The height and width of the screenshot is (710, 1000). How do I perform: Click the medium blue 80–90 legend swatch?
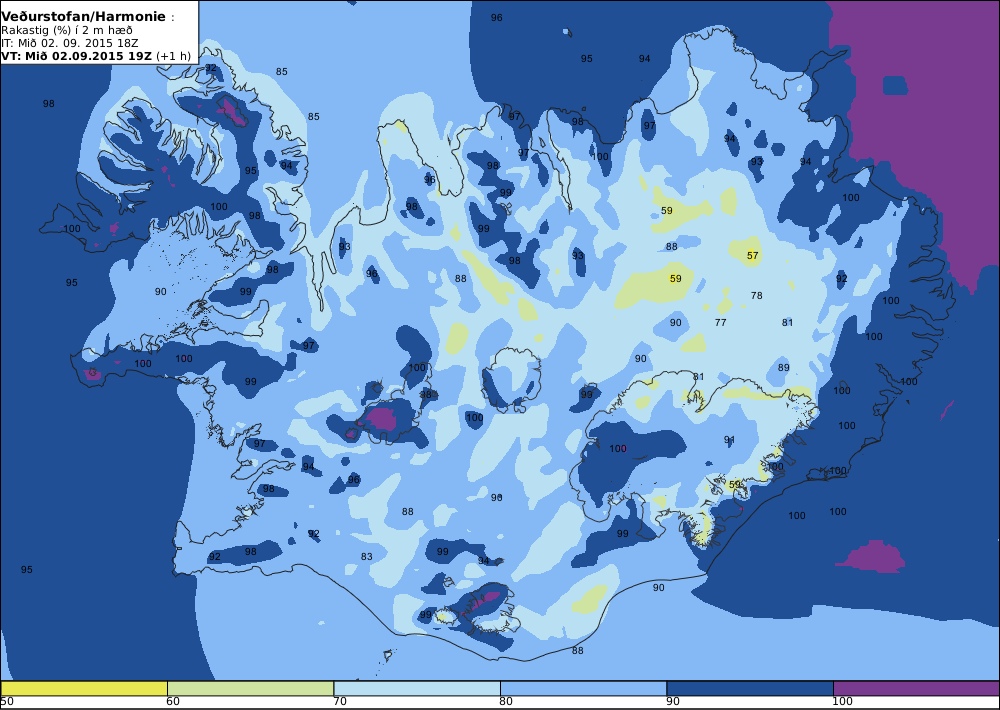pos(584,688)
